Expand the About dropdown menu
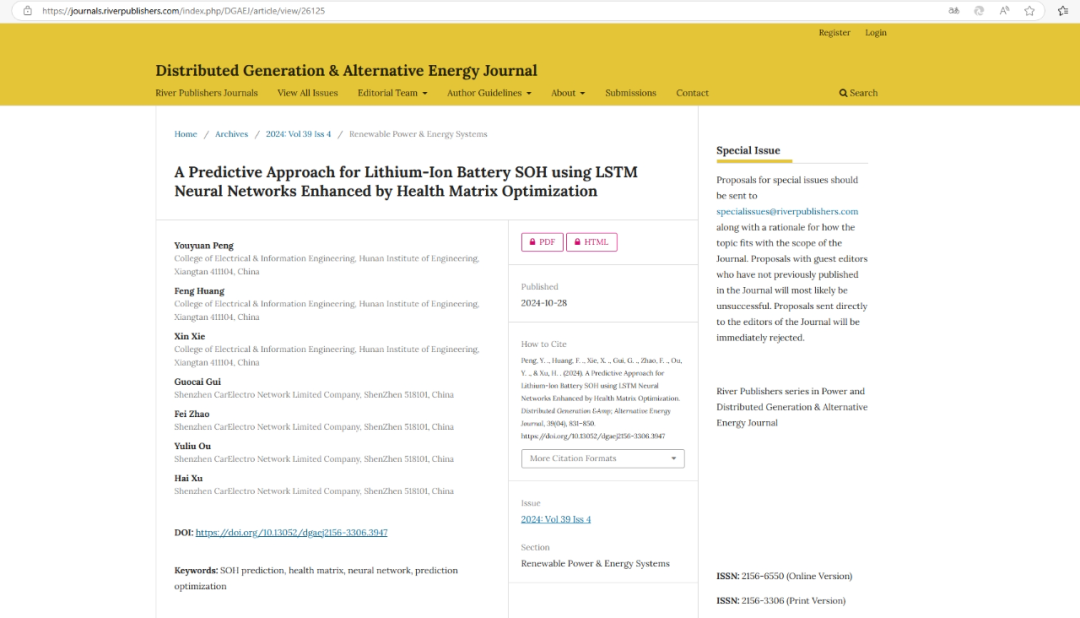1080x618 pixels. pos(568,93)
